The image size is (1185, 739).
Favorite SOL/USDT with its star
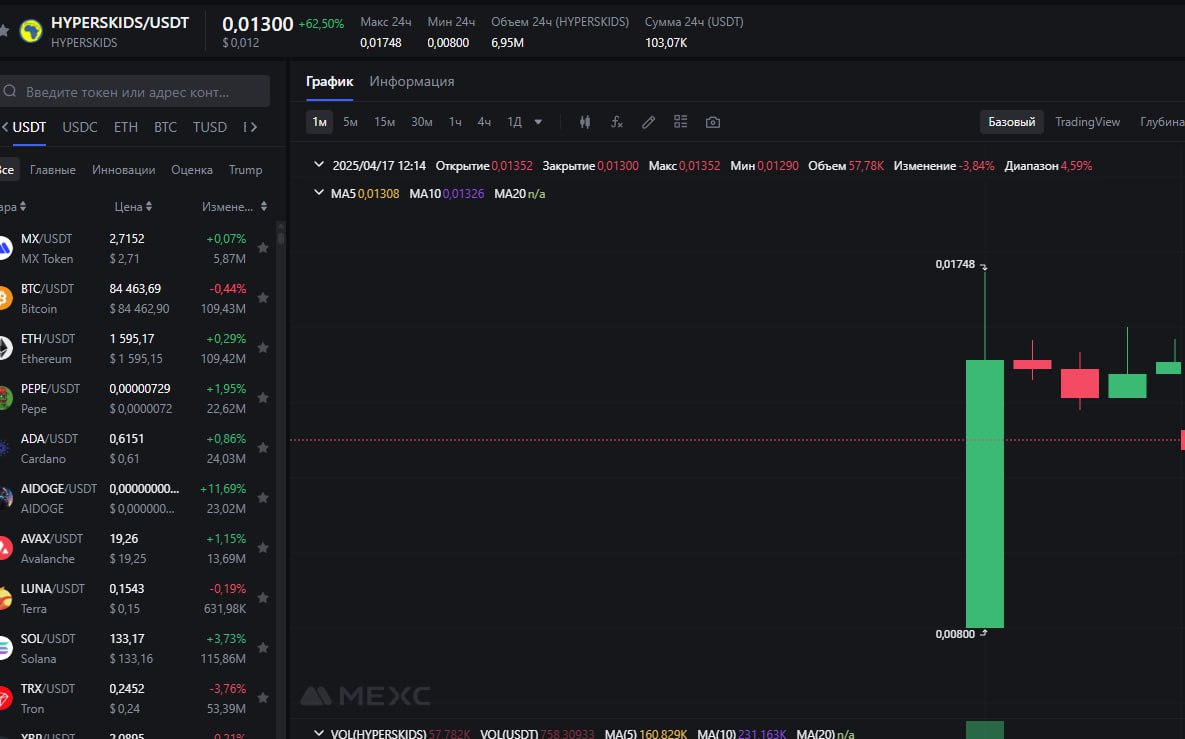263,648
